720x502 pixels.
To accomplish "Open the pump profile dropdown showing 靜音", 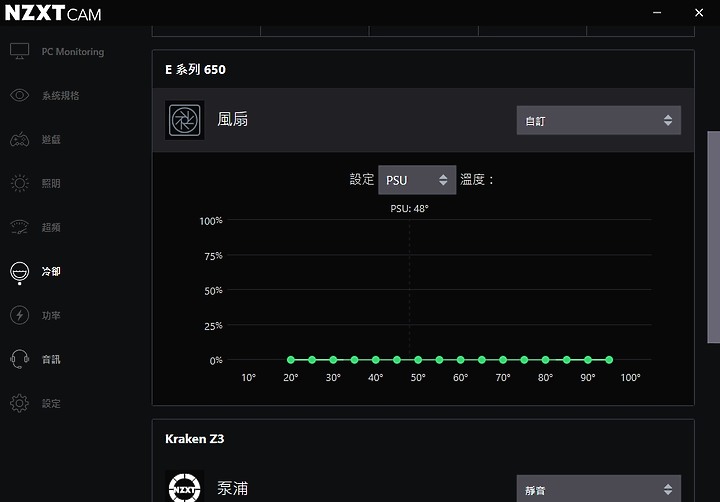I will coord(599,489).
